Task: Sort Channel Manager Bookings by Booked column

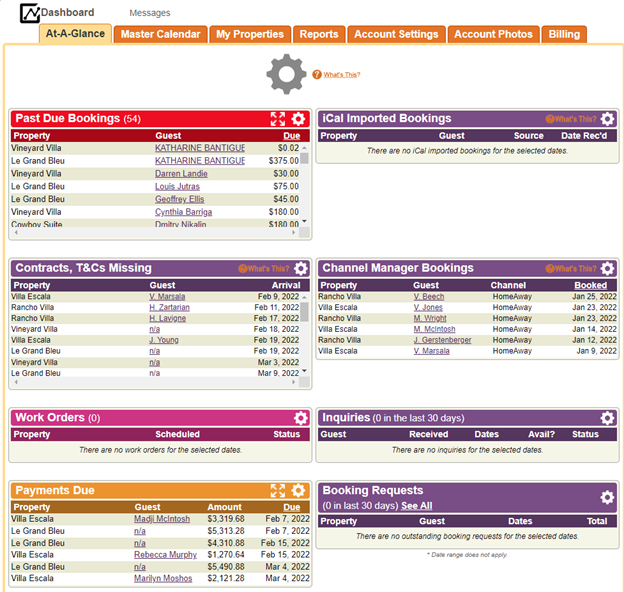Action: pyautogui.click(x=590, y=285)
